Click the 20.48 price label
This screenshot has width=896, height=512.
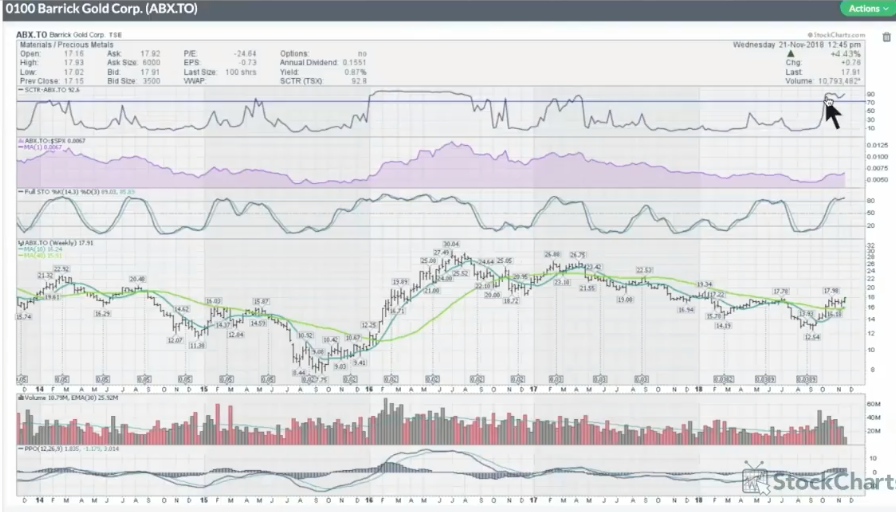point(137,279)
